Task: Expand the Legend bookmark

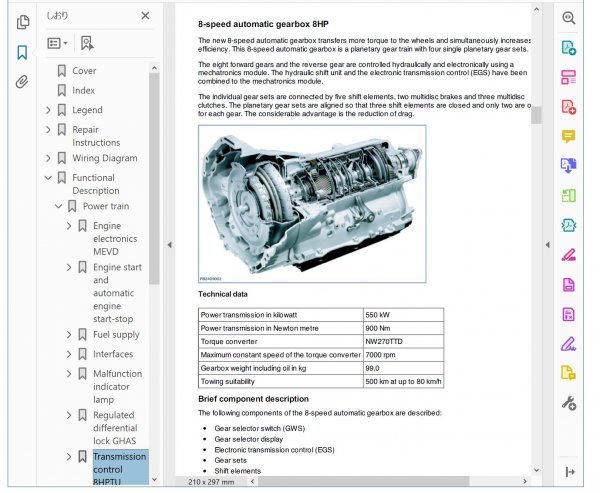Action: (x=48, y=110)
